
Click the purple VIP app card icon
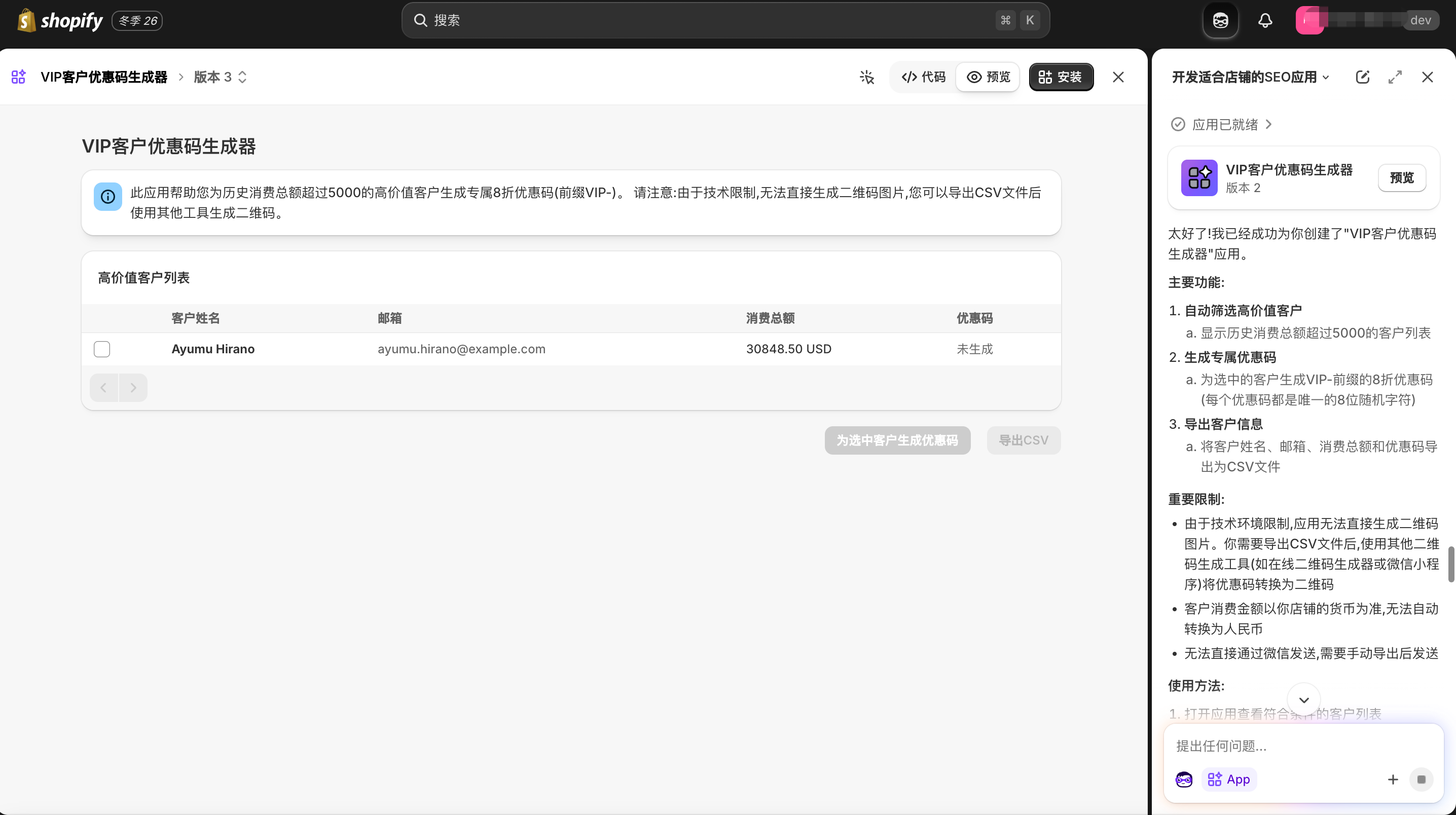tap(1199, 178)
